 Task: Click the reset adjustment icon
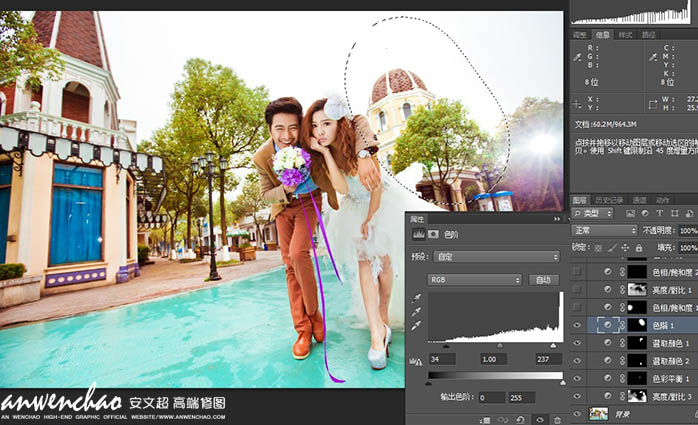pyautogui.click(x=520, y=420)
